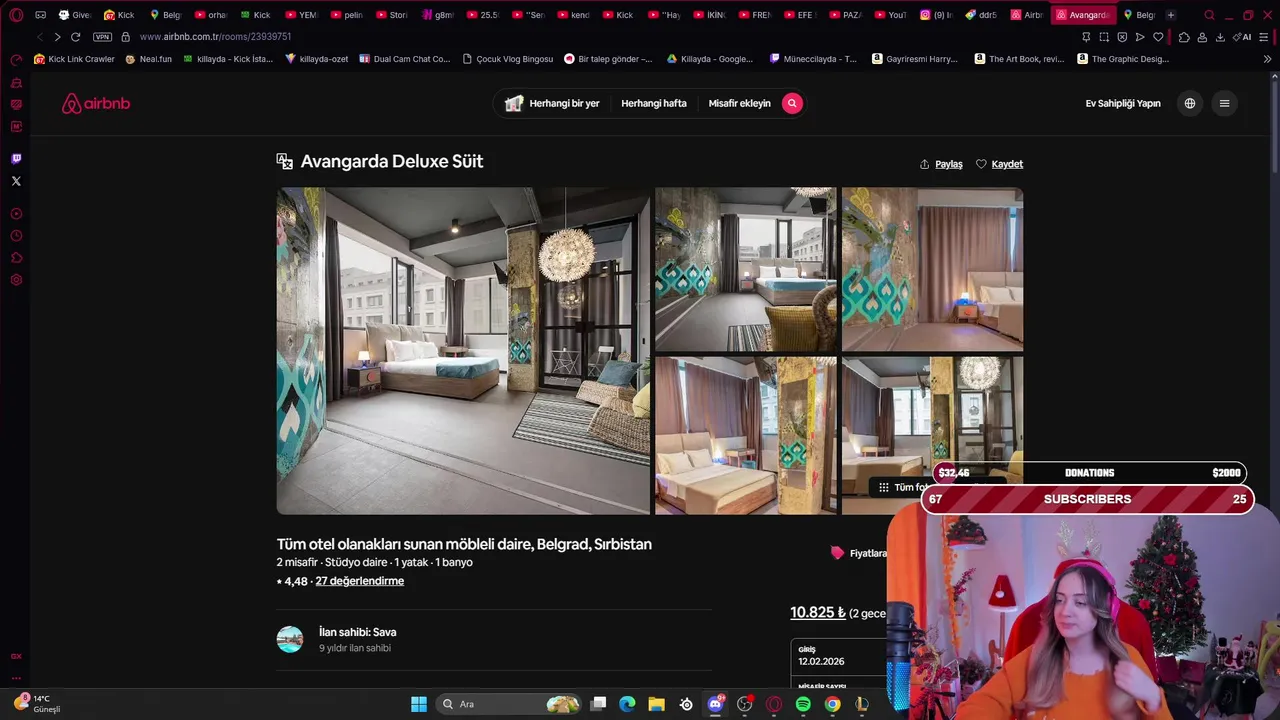Viewport: 1280px width, 720px height.
Task: Click Herhangi hafta date option
Action: pyautogui.click(x=654, y=103)
